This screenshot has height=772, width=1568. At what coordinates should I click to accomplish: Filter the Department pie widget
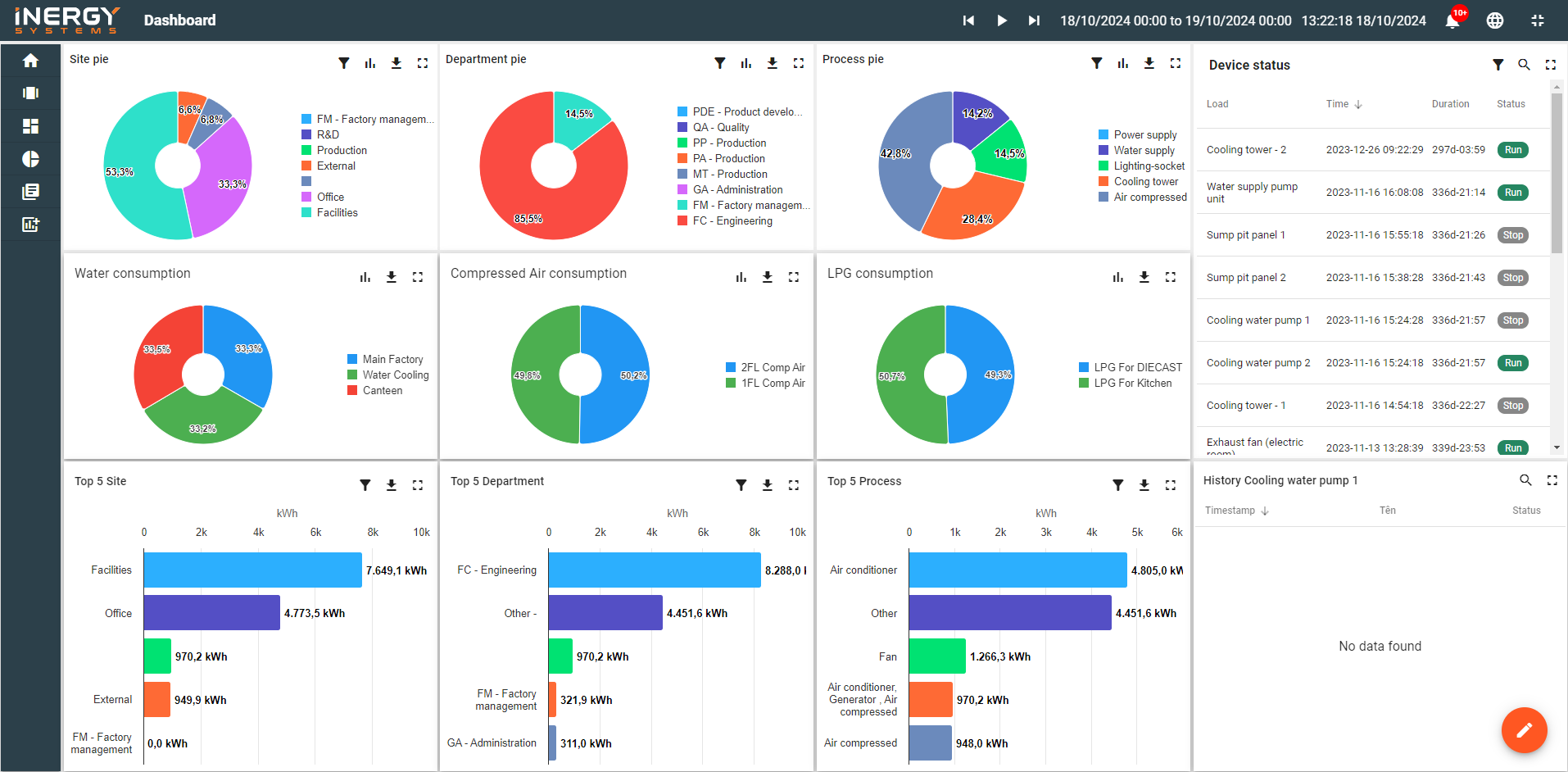coord(720,63)
